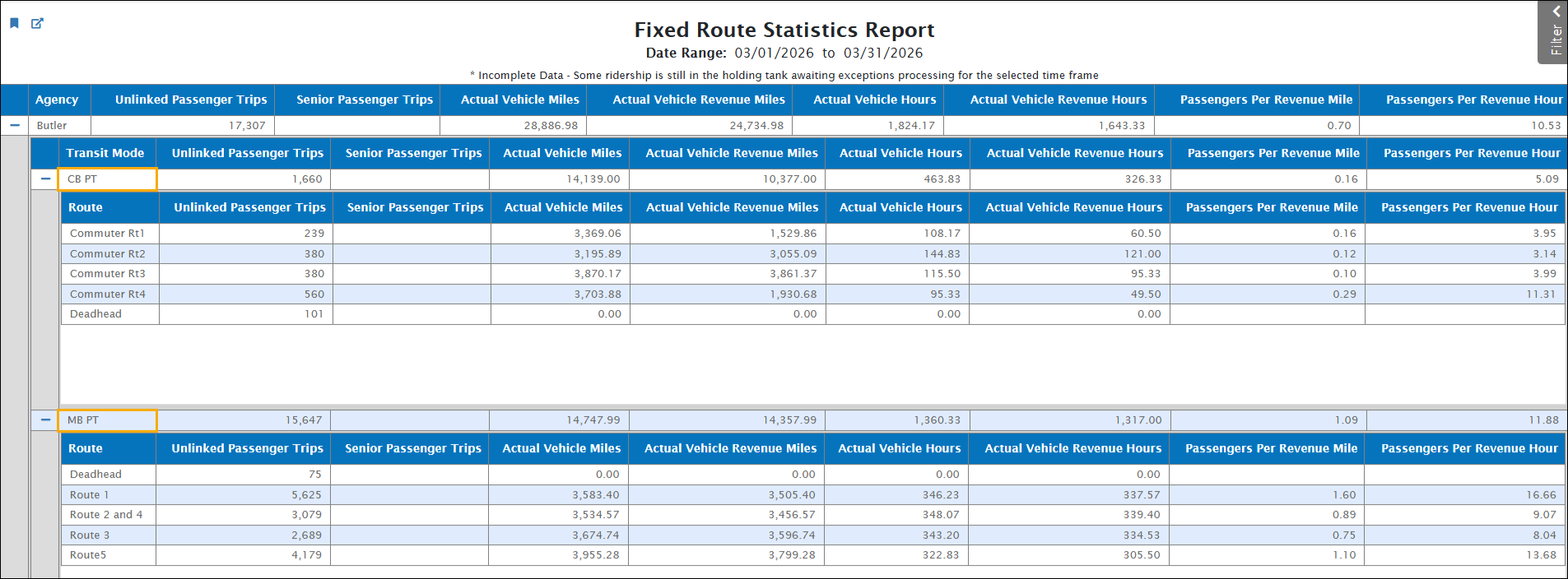
Task: Click the top Passengers Per Revenue Hour header
Action: (x=1473, y=100)
